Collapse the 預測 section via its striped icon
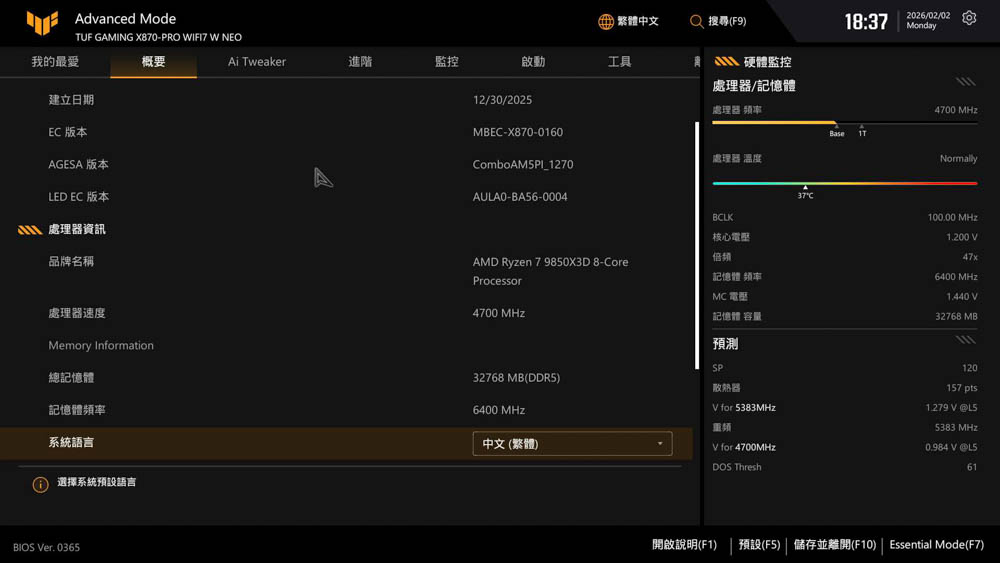Screen dimensions: 1000x563 point(965,341)
